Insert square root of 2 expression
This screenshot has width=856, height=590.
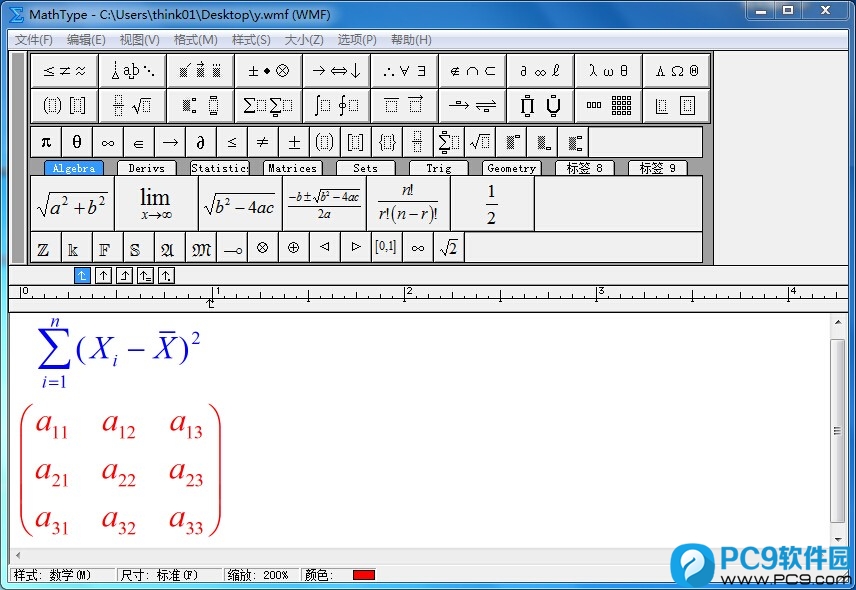449,248
